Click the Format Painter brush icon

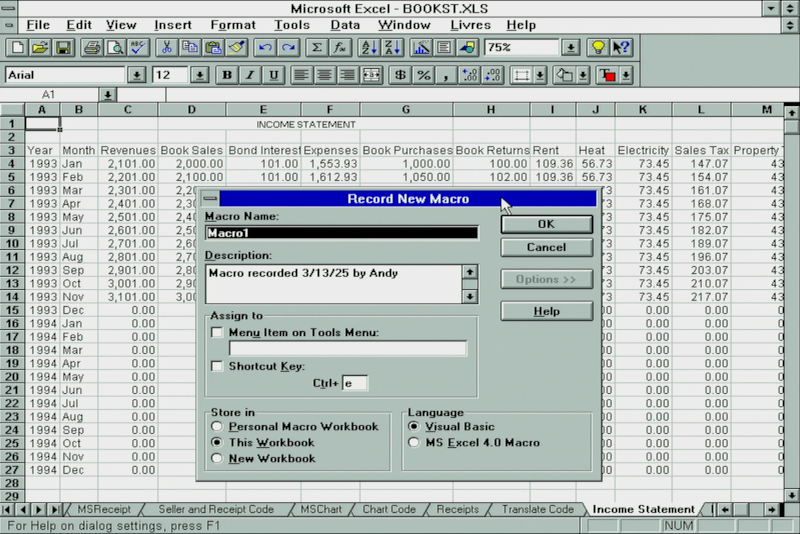coord(236,47)
